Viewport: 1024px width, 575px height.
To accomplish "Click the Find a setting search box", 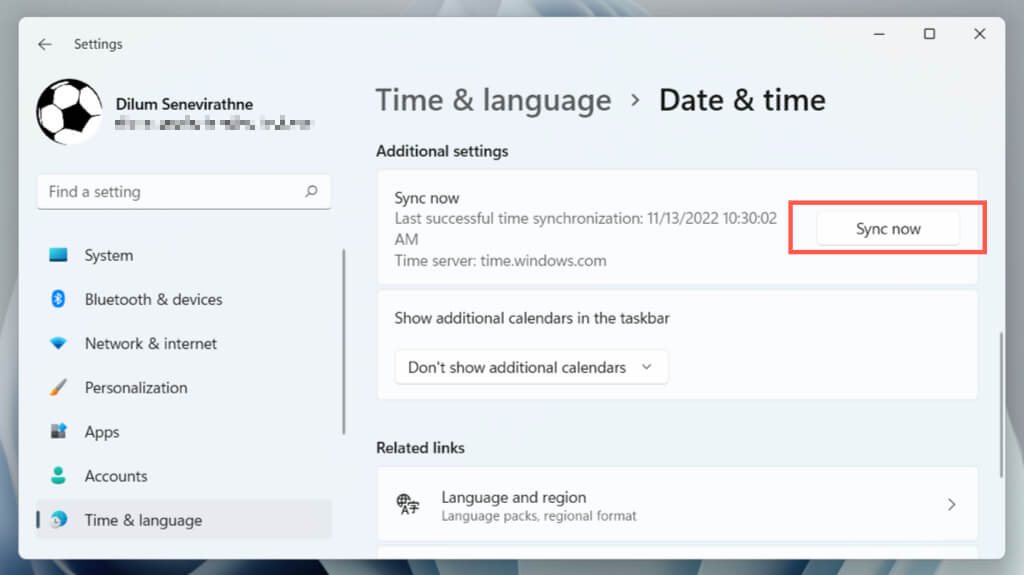I will (170, 191).
